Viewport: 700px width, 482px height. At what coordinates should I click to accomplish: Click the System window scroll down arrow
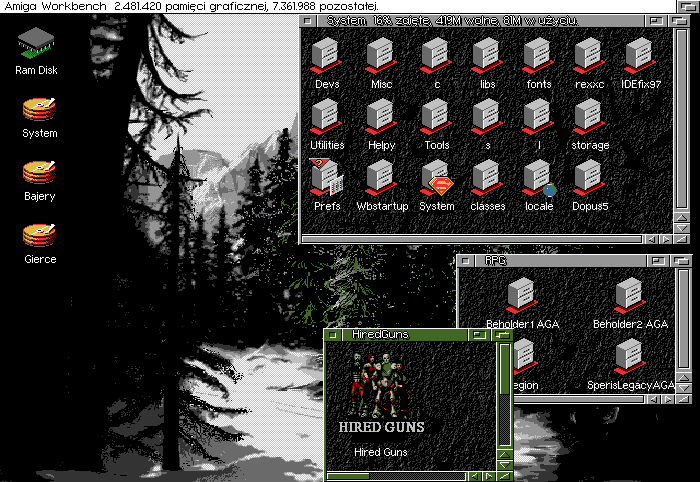click(682, 228)
